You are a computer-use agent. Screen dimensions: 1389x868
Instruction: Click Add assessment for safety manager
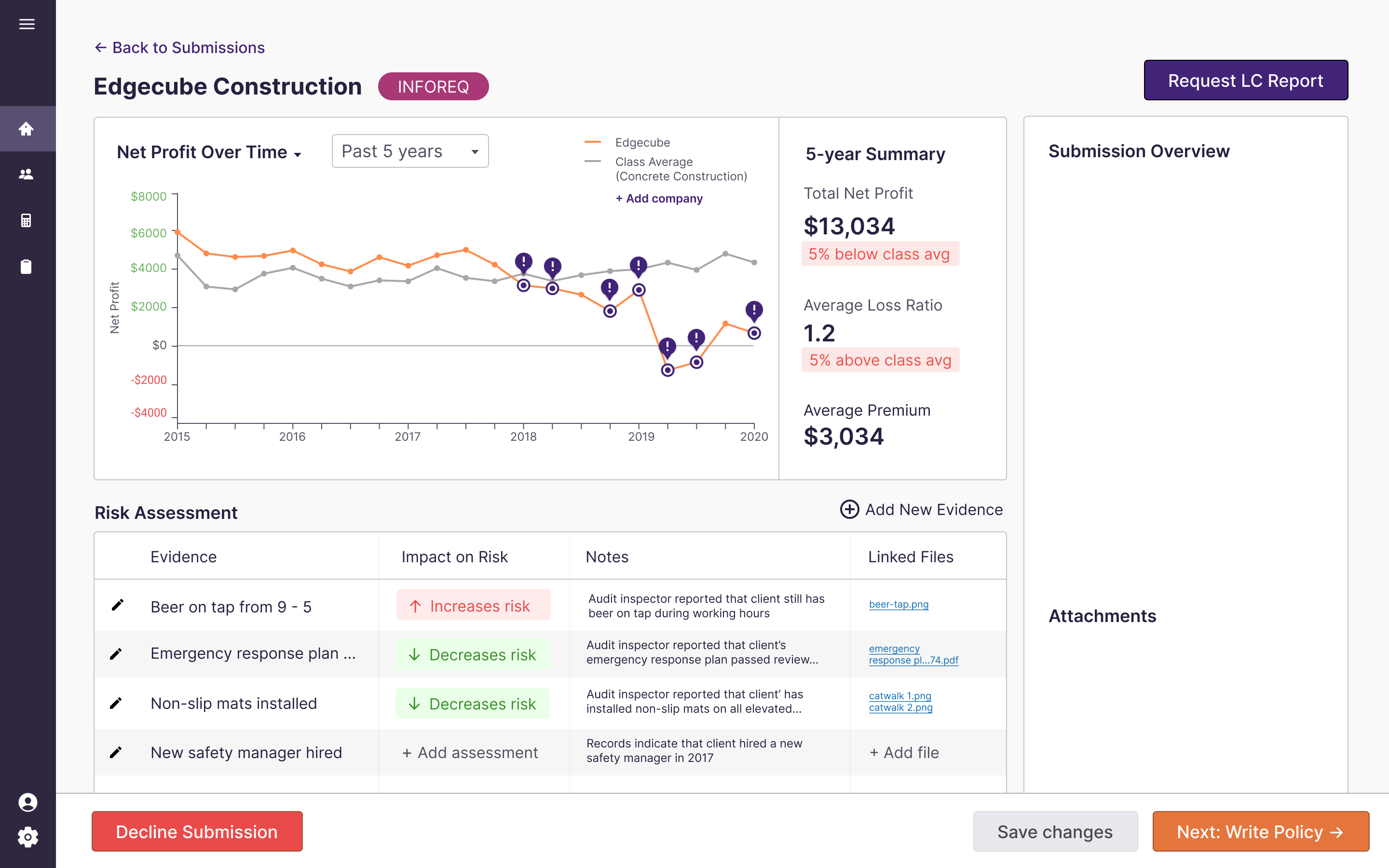[469, 752]
